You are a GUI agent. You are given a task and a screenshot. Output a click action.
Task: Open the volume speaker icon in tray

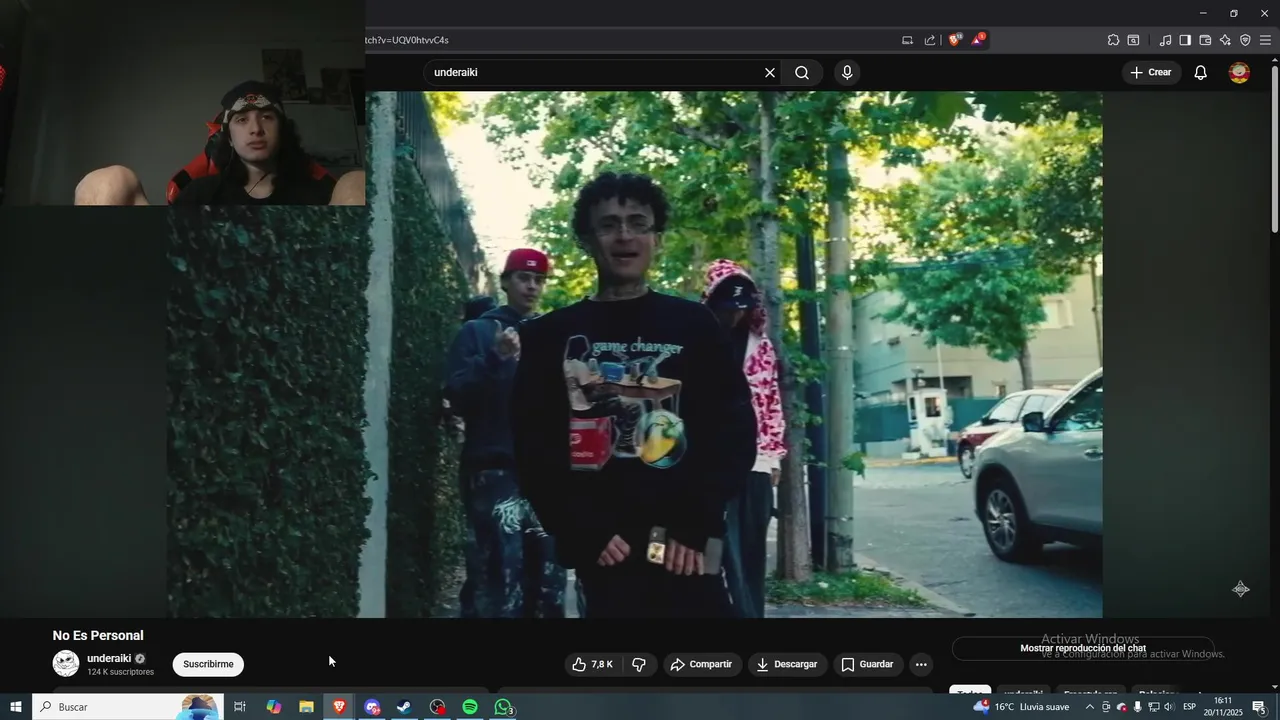[1169, 707]
